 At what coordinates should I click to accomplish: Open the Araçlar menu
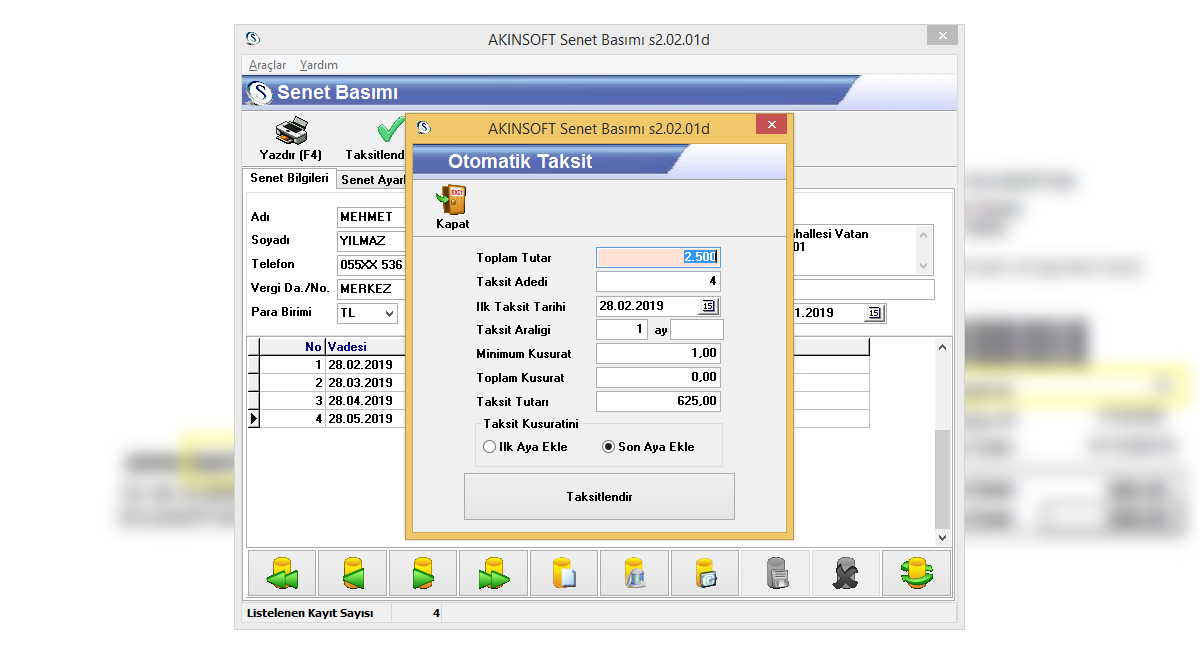tap(267, 65)
